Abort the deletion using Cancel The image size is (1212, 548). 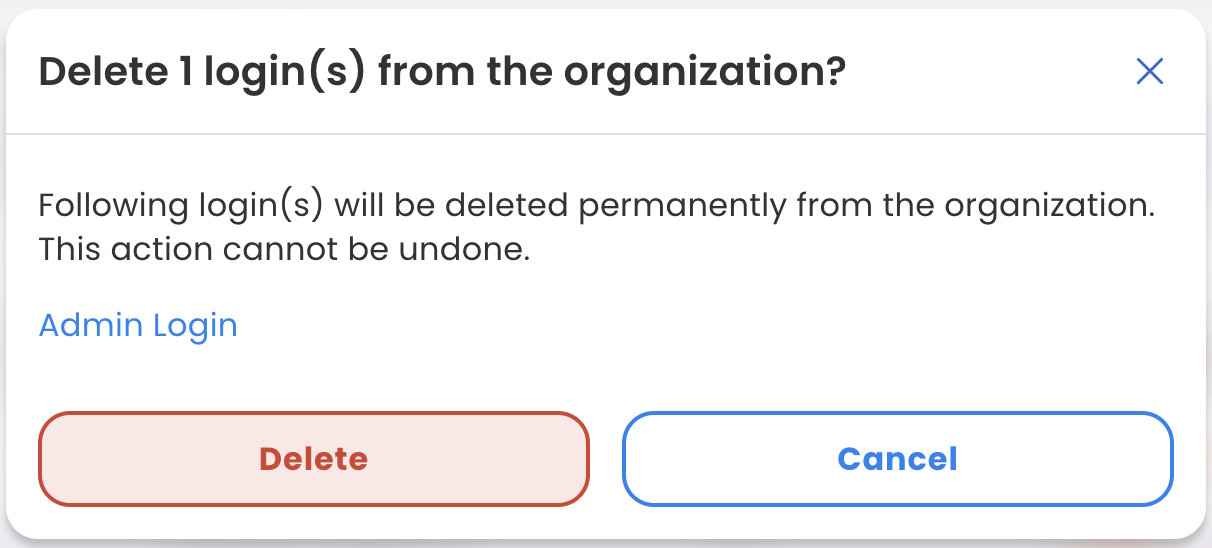(x=897, y=459)
